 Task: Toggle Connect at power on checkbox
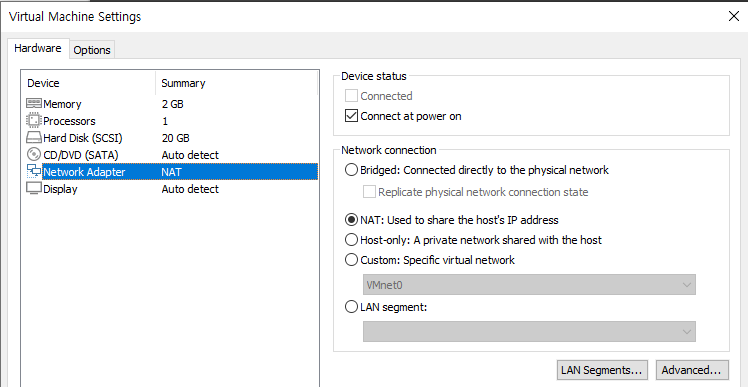[351, 116]
